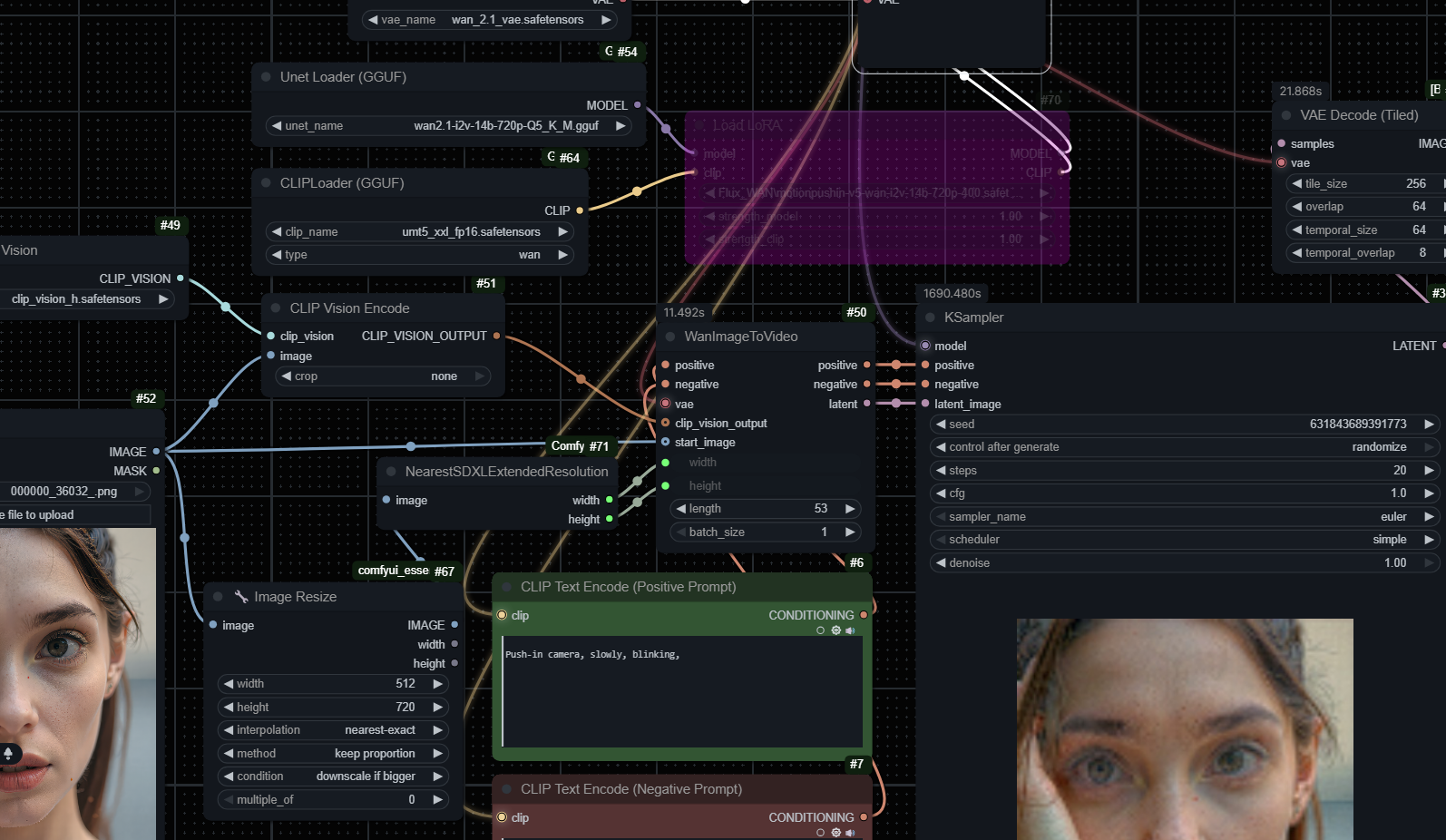
Task: Collapse the WanImageToVideo node
Action: click(670, 337)
